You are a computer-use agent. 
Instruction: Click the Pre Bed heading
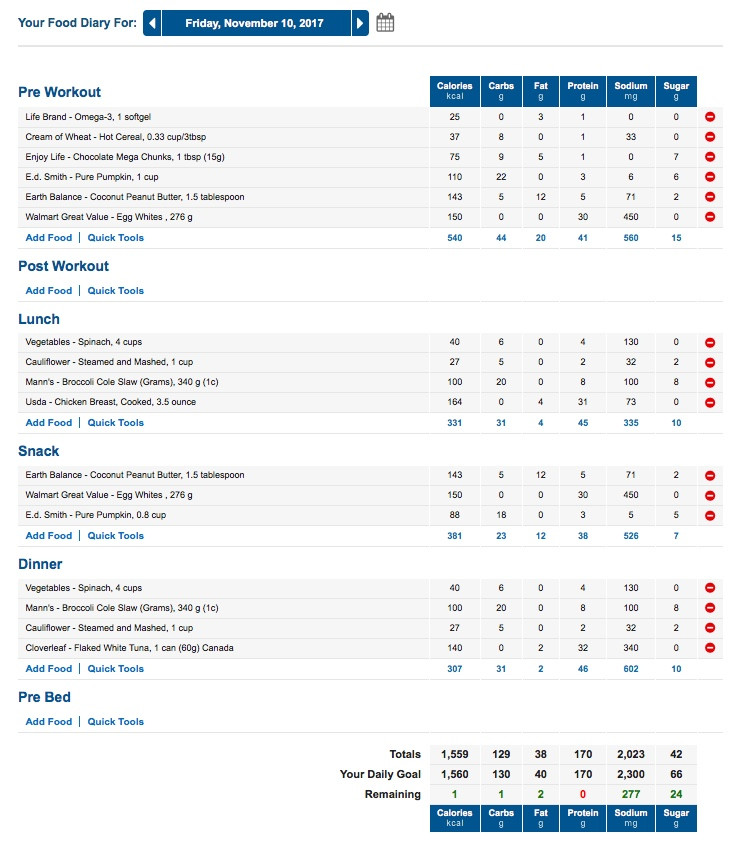[44, 698]
